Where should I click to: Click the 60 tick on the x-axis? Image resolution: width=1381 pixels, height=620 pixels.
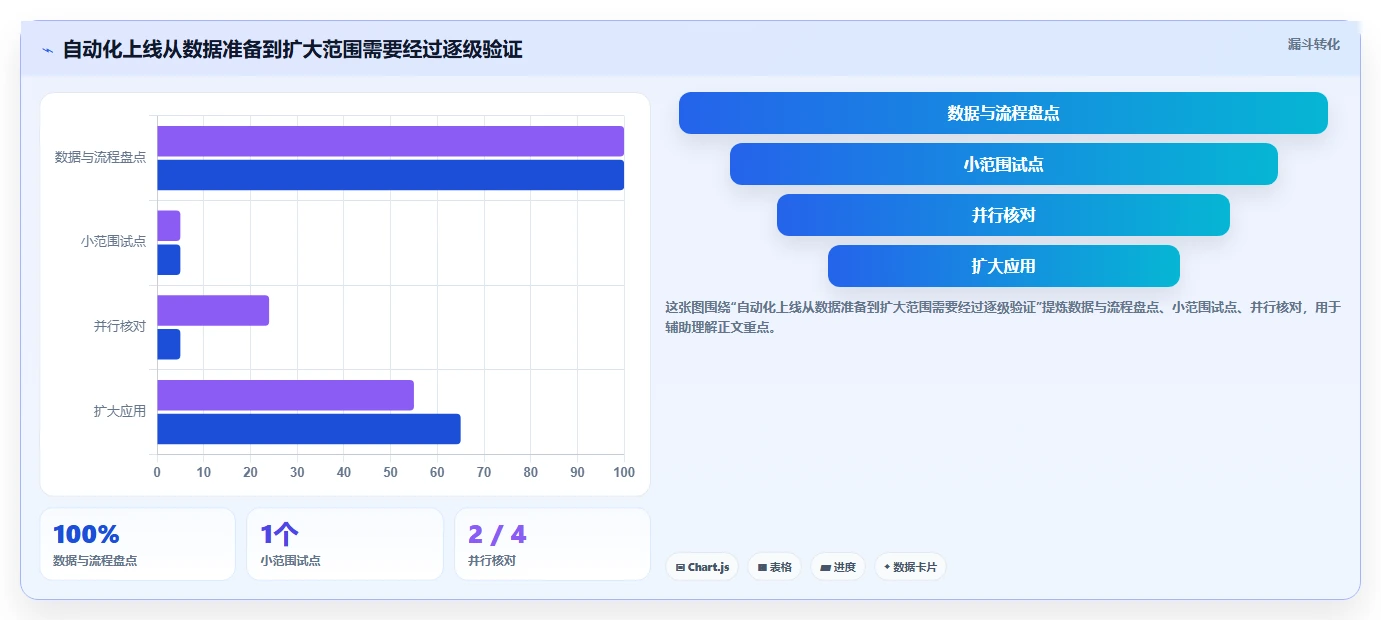click(437, 472)
